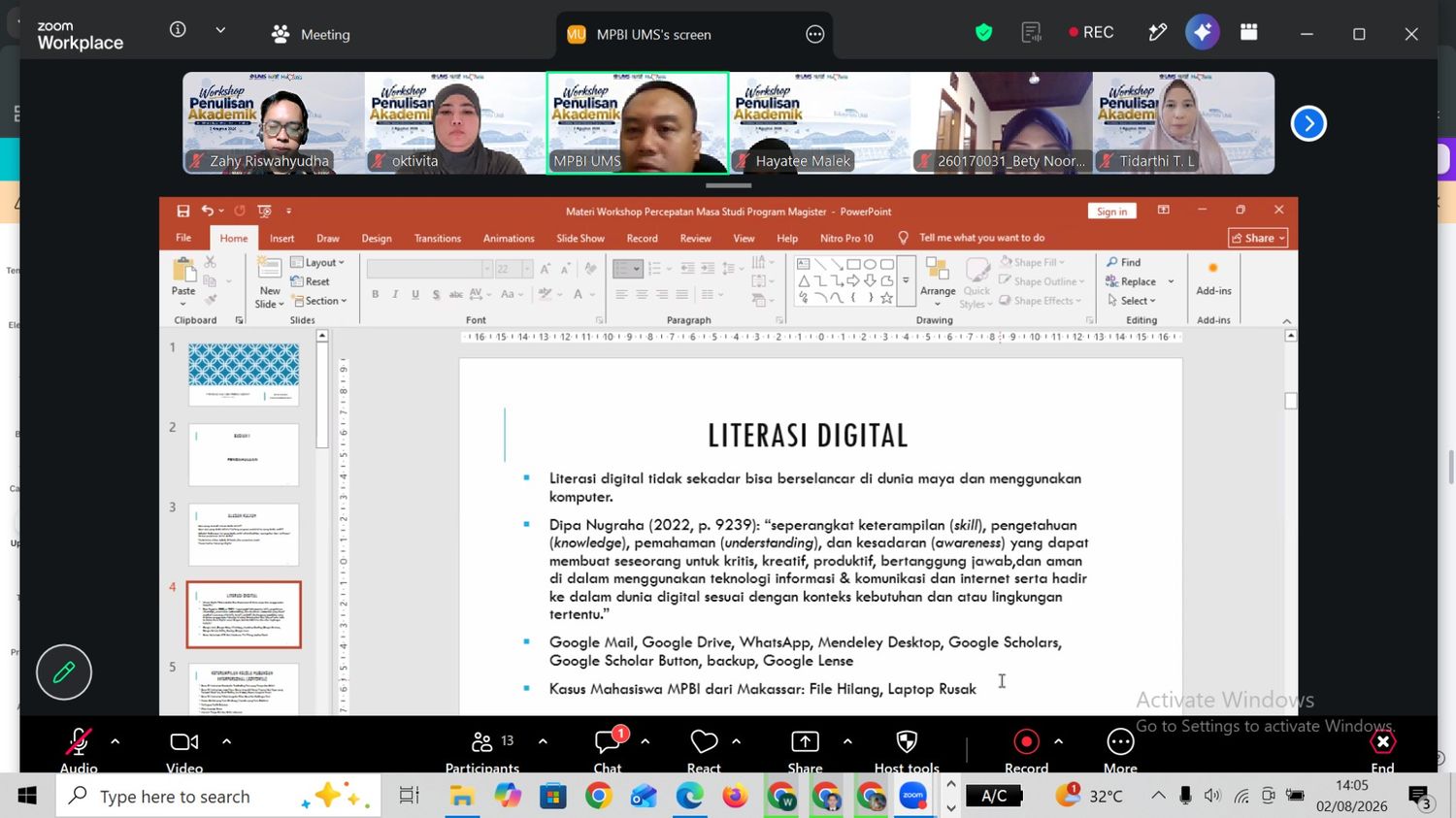Screen dimensions: 1456x818
Task: Toggle underline formatting
Action: [415, 294]
